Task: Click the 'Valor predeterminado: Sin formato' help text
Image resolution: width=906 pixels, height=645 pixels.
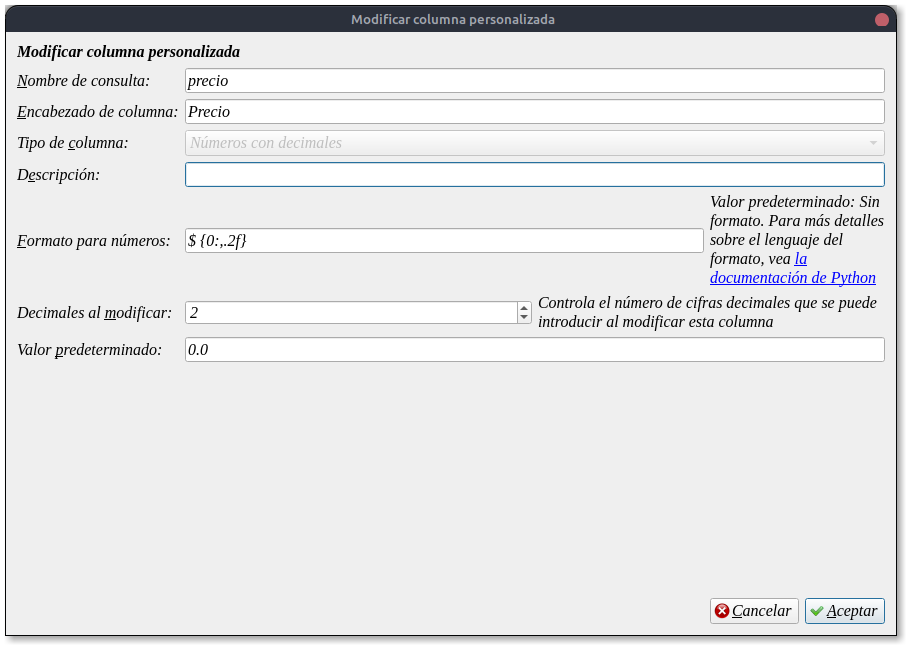Action: (797, 239)
